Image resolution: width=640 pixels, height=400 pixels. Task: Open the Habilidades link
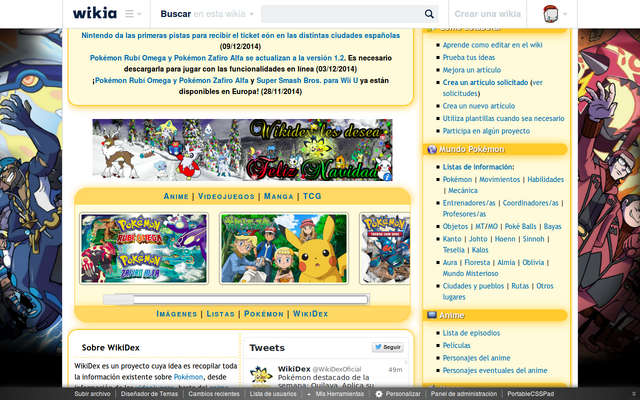coord(546,180)
